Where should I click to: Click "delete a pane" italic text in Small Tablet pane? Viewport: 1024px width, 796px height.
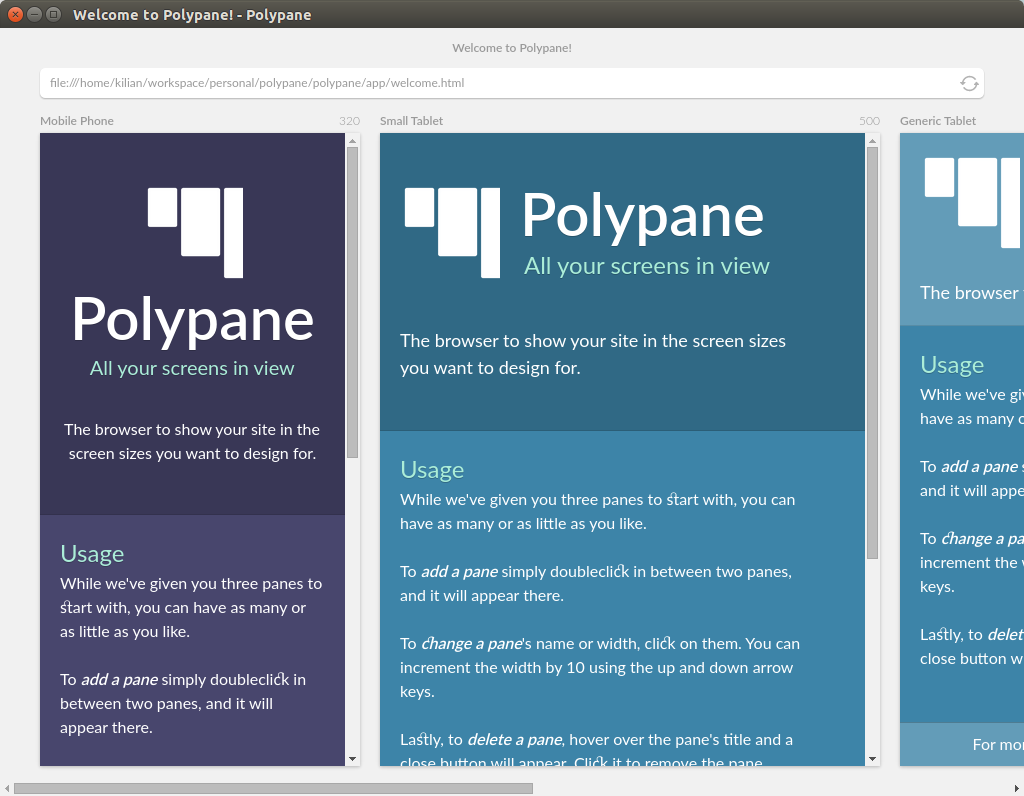point(515,740)
